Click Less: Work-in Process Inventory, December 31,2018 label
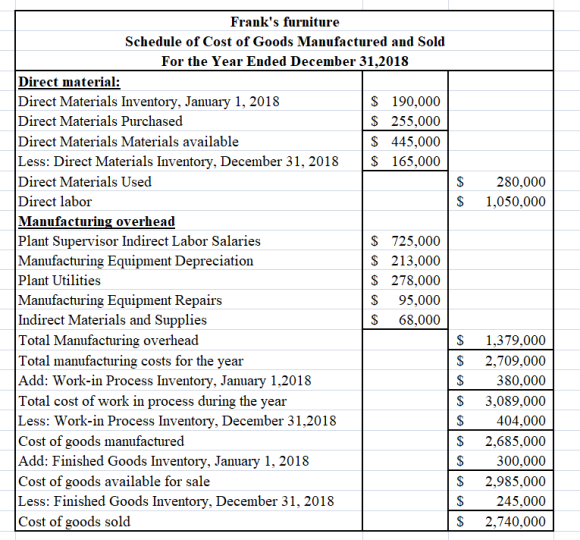 [x=177, y=421]
